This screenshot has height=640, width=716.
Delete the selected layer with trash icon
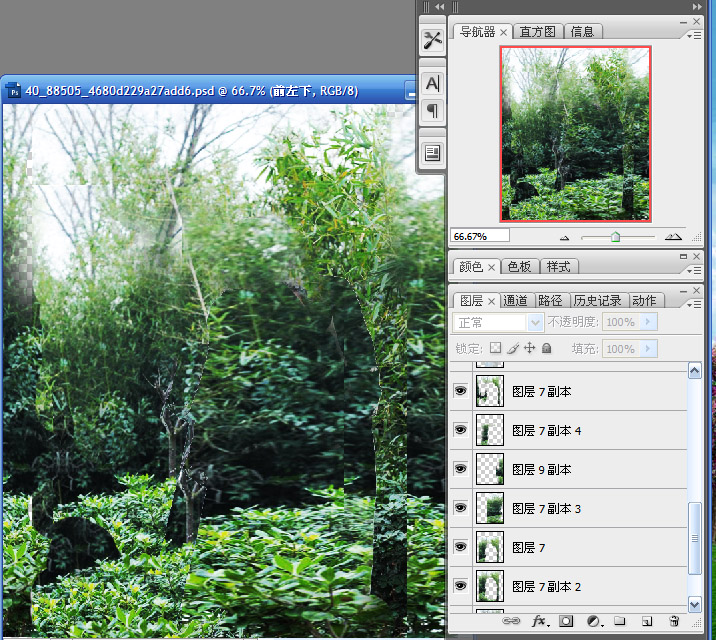click(674, 621)
